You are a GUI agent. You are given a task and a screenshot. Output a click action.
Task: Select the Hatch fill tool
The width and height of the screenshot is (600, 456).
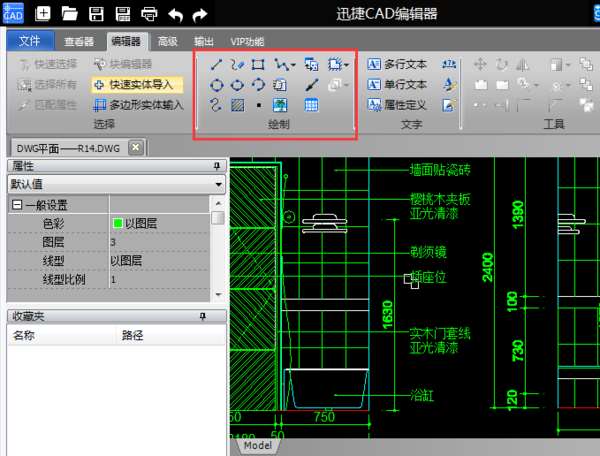[238, 105]
